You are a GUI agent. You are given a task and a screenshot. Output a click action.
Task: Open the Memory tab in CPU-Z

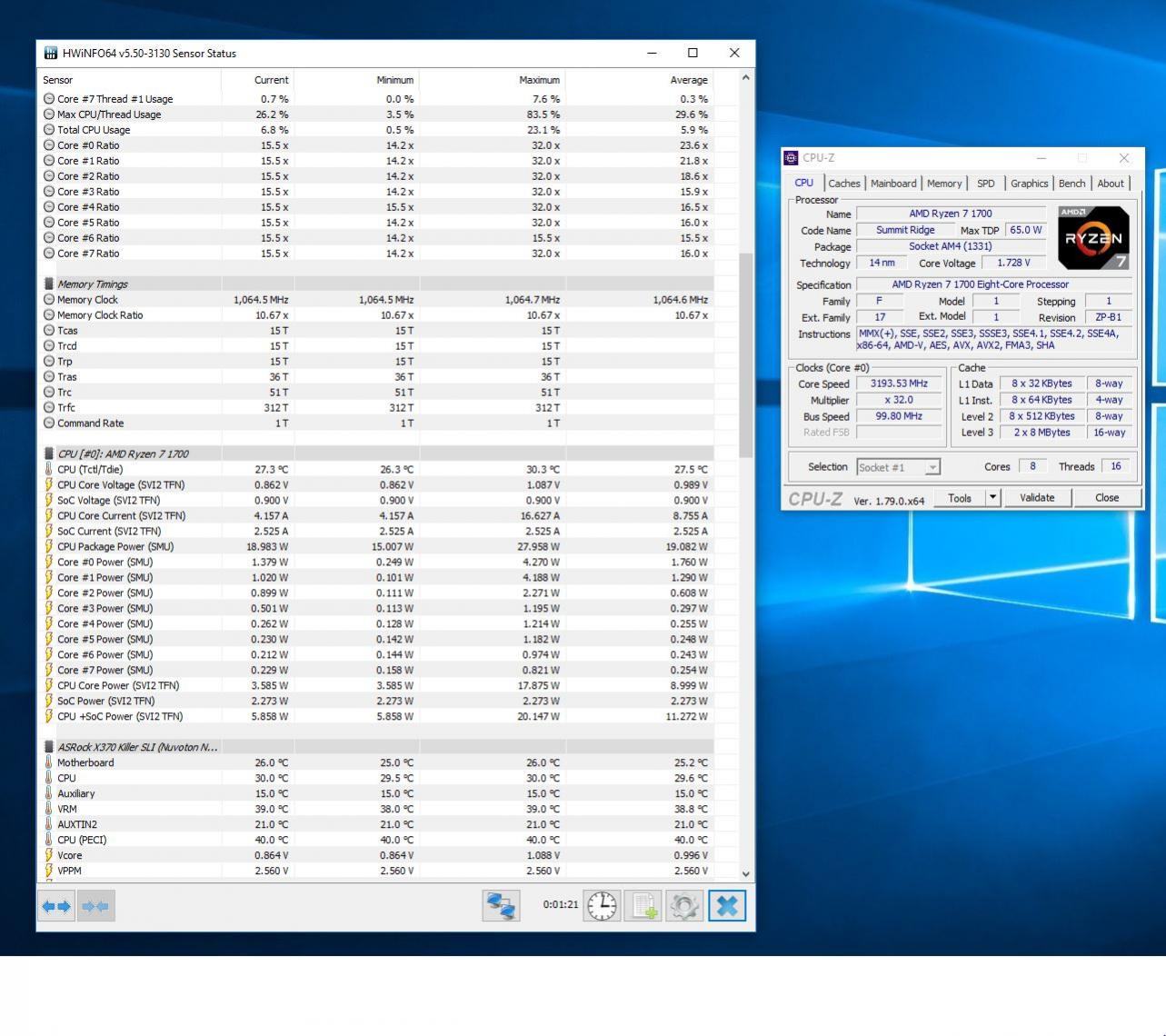pos(944,184)
